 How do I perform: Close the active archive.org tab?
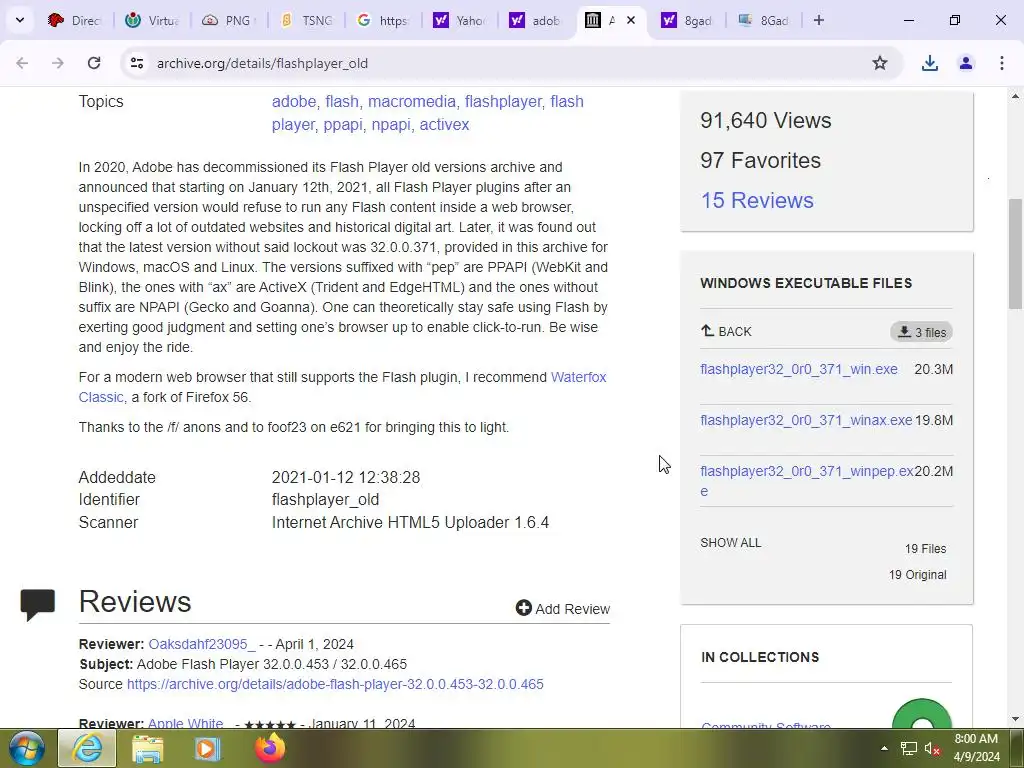coord(631,20)
